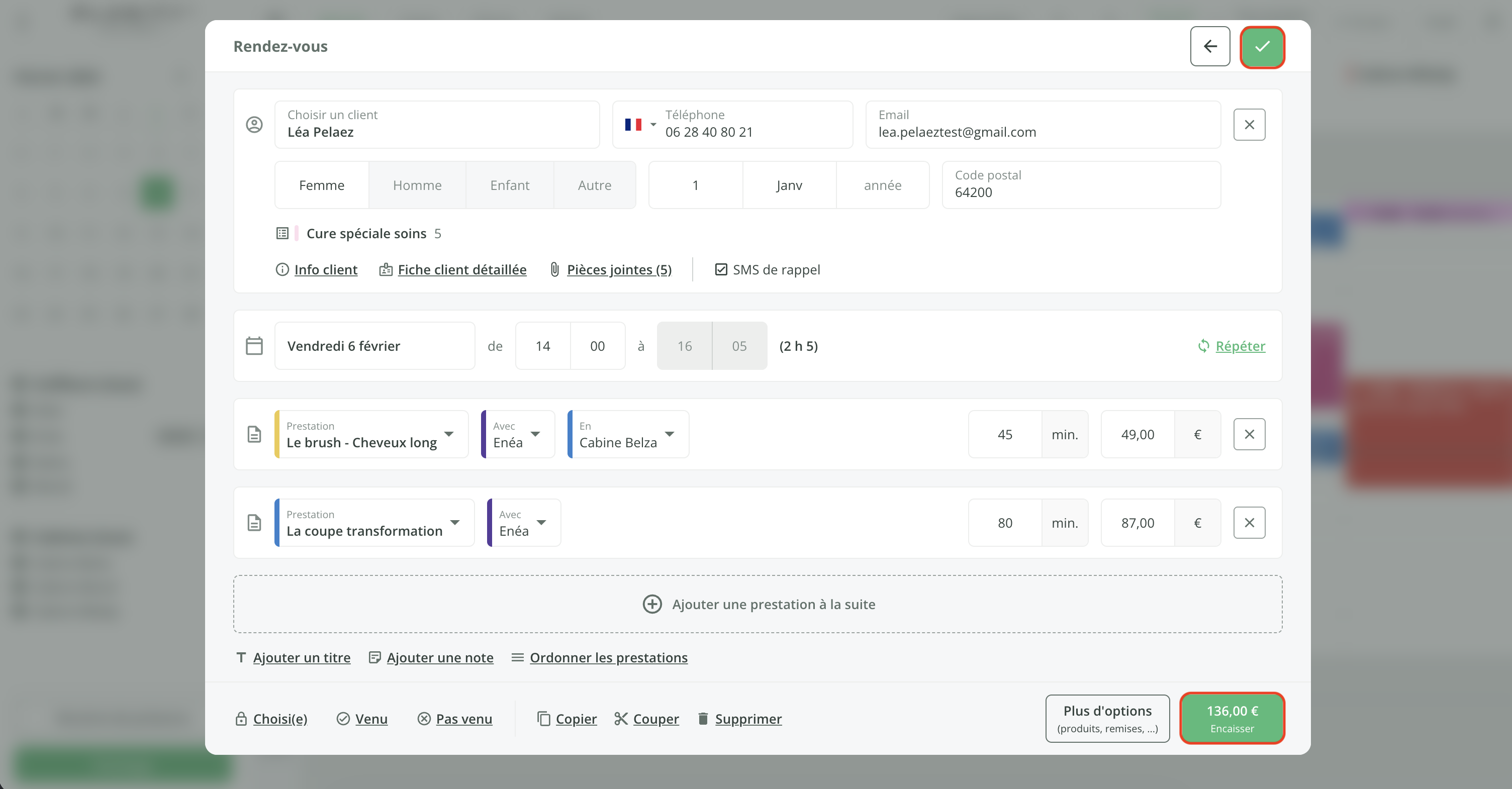The width and height of the screenshot is (1512, 789).
Task: Toggle the SMS de rappel checkbox
Action: pyautogui.click(x=721, y=270)
